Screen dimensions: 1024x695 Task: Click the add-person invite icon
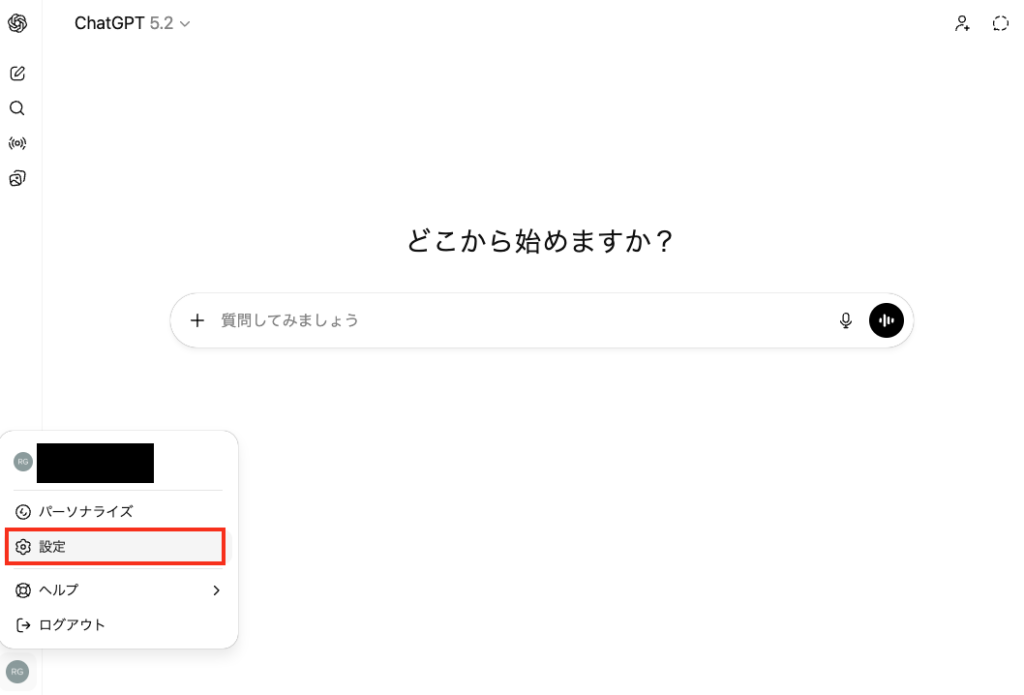pyautogui.click(x=962, y=23)
